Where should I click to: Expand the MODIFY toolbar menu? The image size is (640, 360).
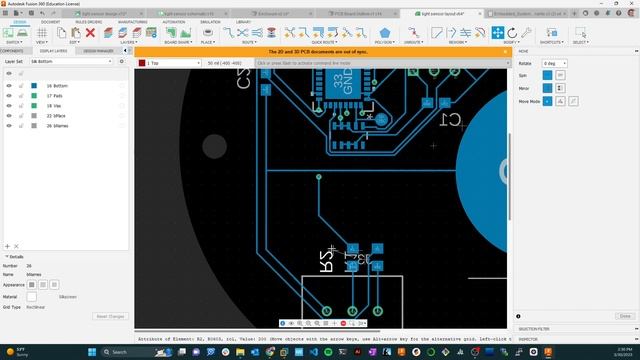click(511, 42)
